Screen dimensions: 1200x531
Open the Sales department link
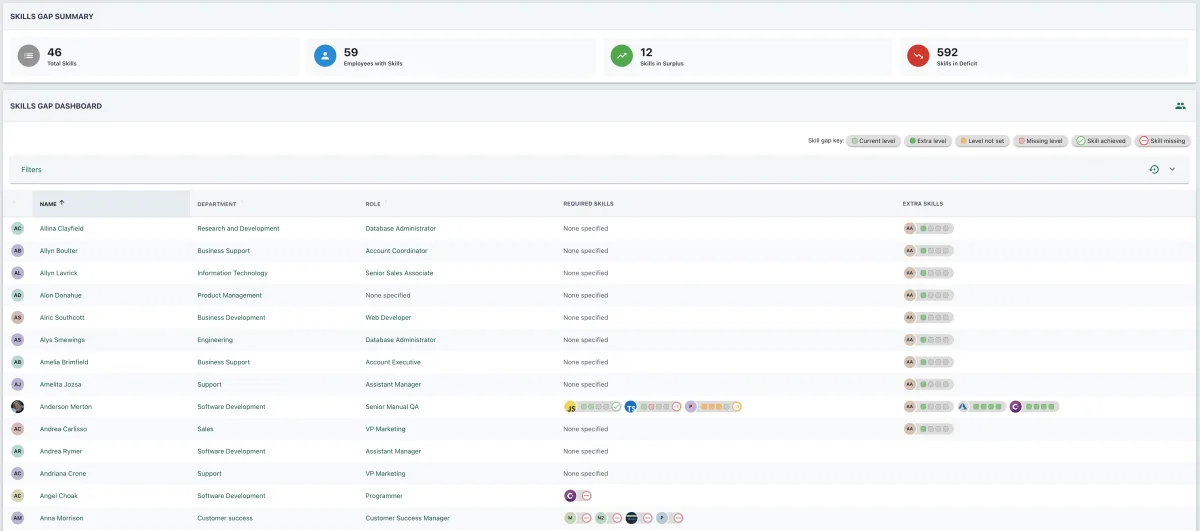pyautogui.click(x=205, y=429)
